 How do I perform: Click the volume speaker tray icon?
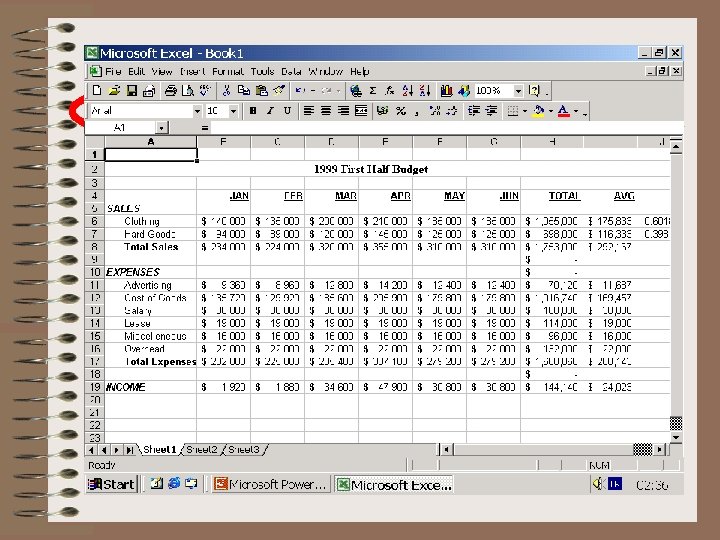597,484
